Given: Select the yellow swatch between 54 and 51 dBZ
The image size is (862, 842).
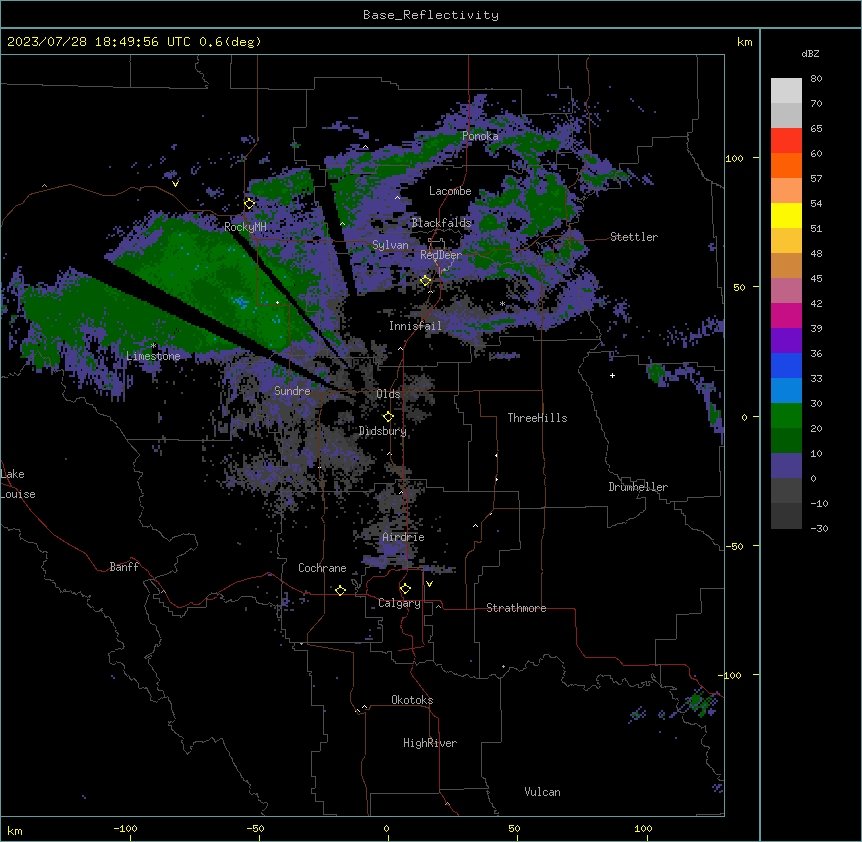Looking at the screenshot, I should tap(786, 215).
